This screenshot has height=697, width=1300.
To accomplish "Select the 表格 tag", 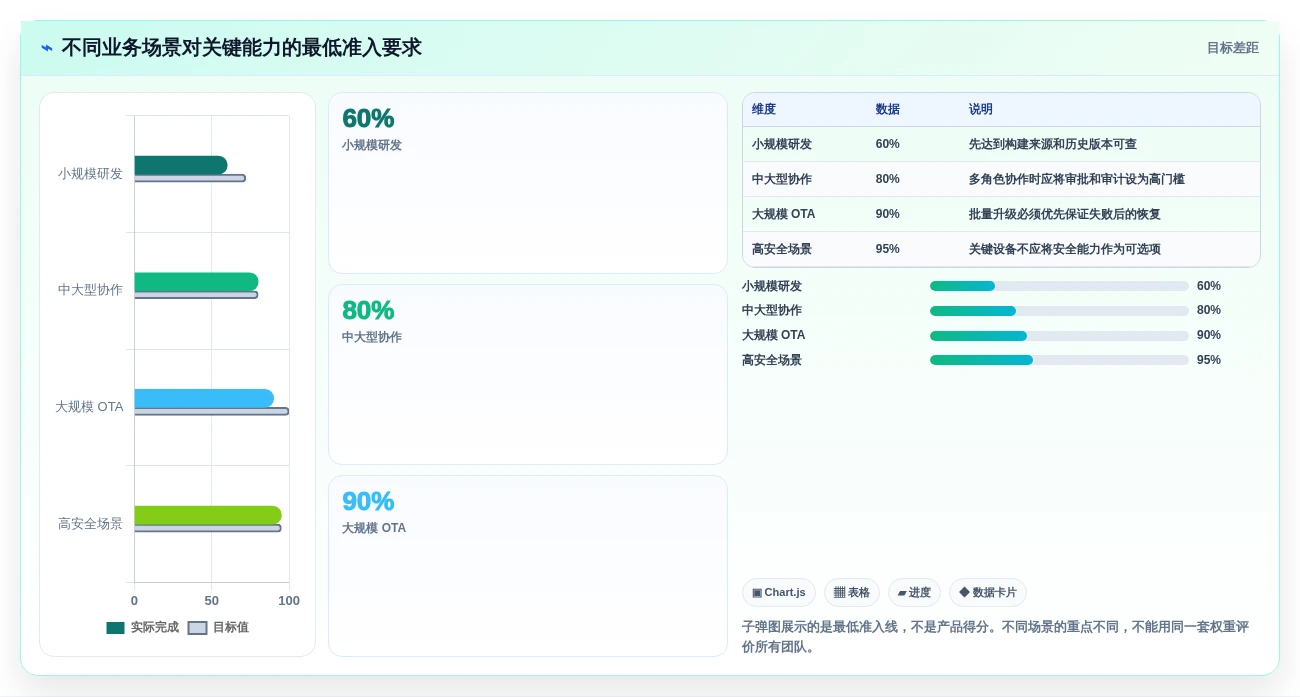I will coord(852,593).
